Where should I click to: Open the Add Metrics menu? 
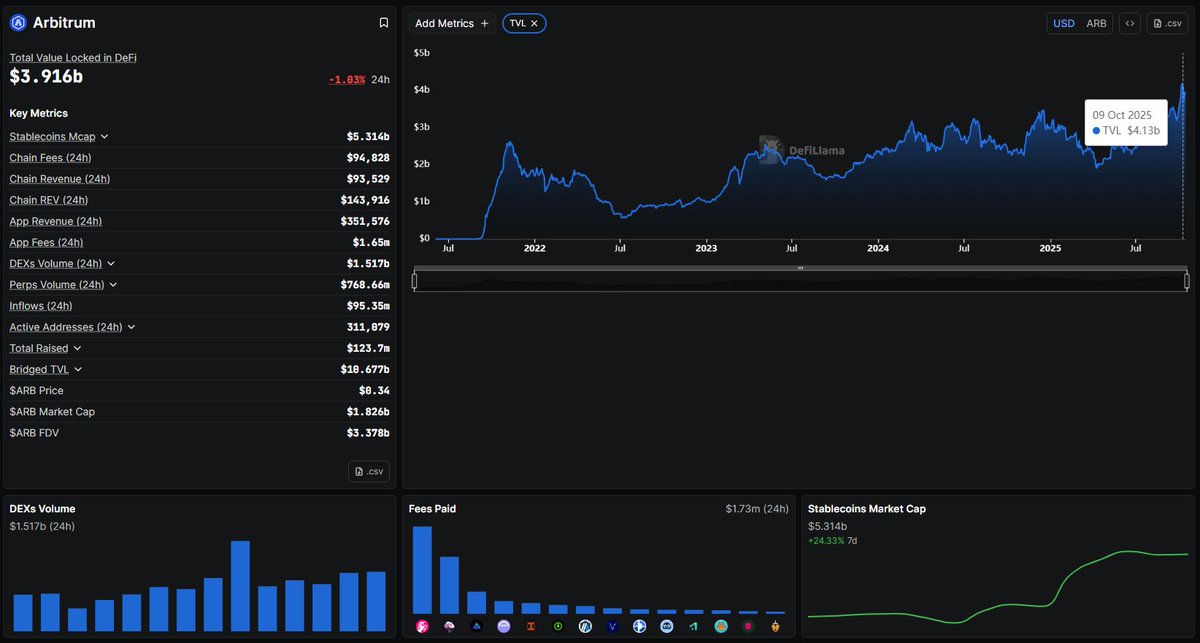(452, 23)
